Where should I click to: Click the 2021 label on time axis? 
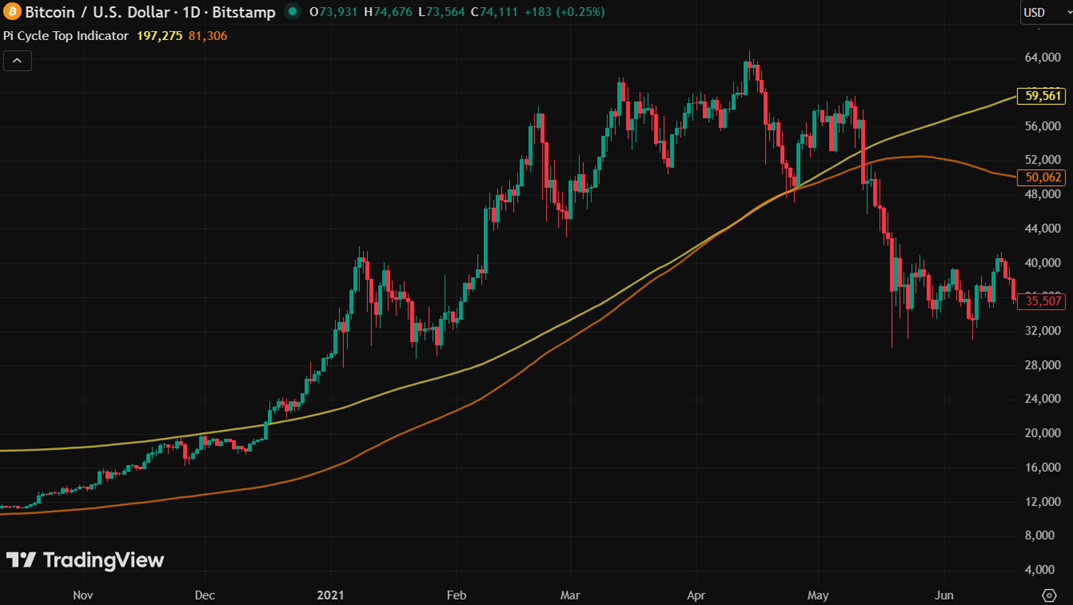(x=330, y=595)
